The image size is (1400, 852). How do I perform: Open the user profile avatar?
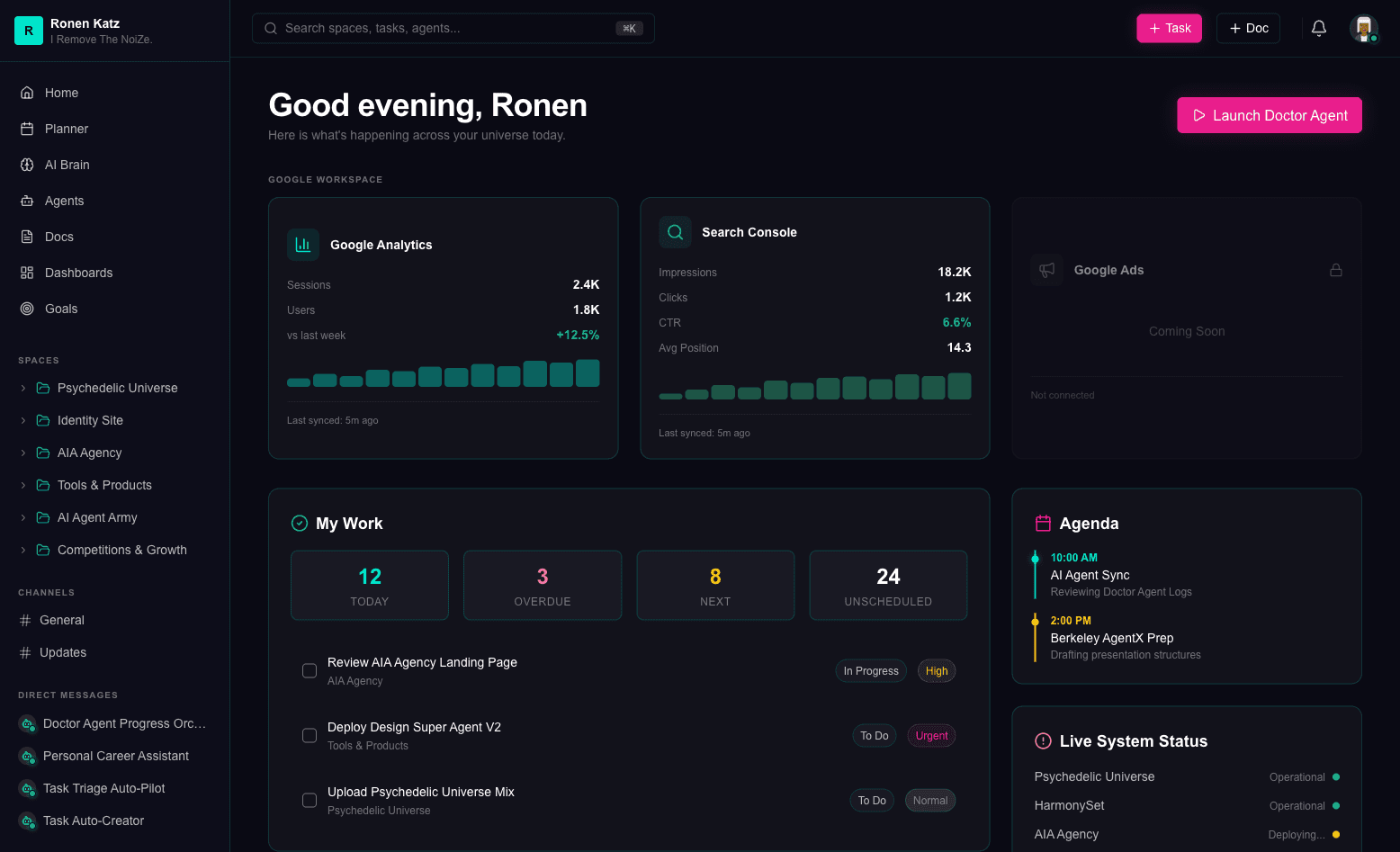click(x=1363, y=28)
